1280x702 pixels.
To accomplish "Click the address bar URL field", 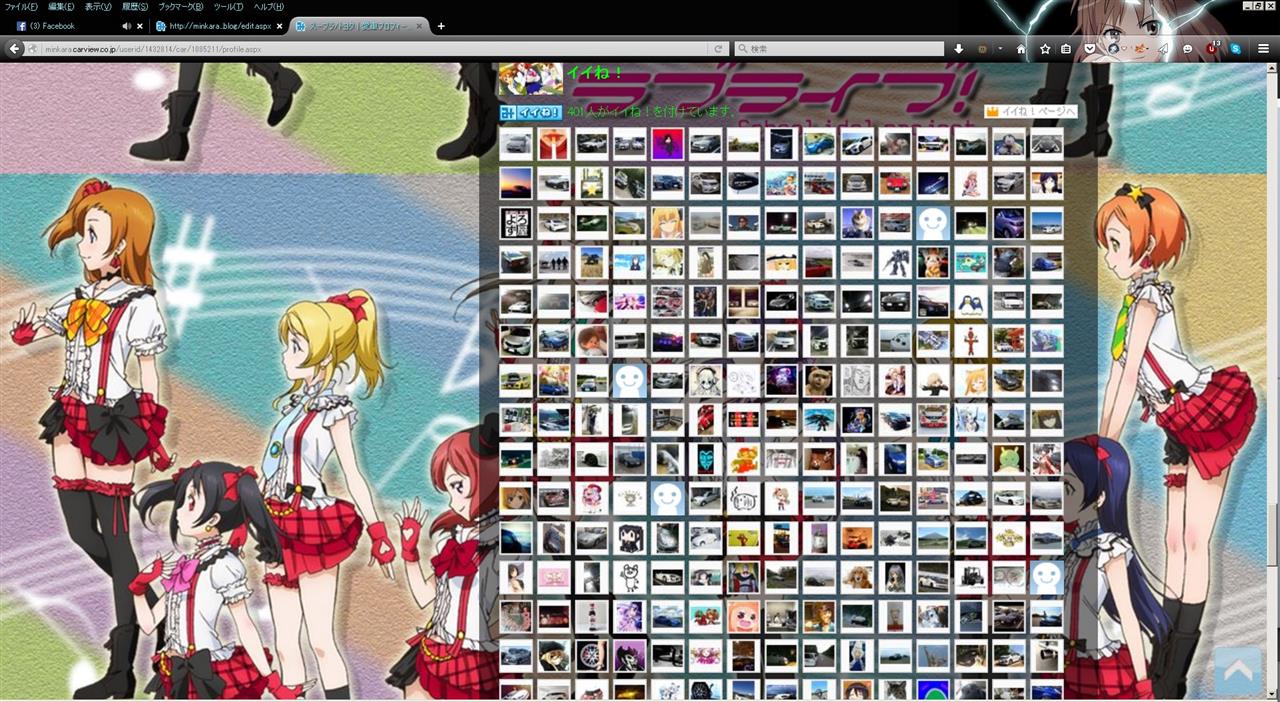I will coord(375,48).
